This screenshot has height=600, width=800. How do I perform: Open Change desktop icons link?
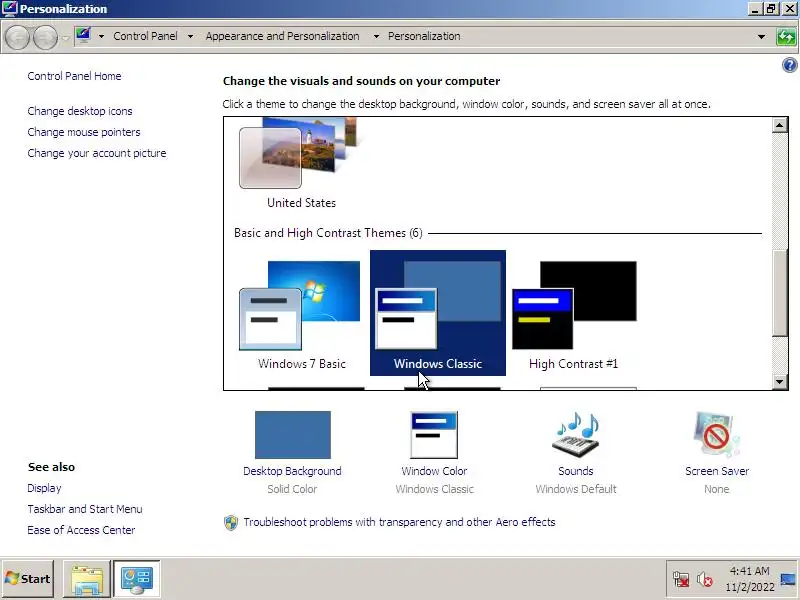coord(80,111)
